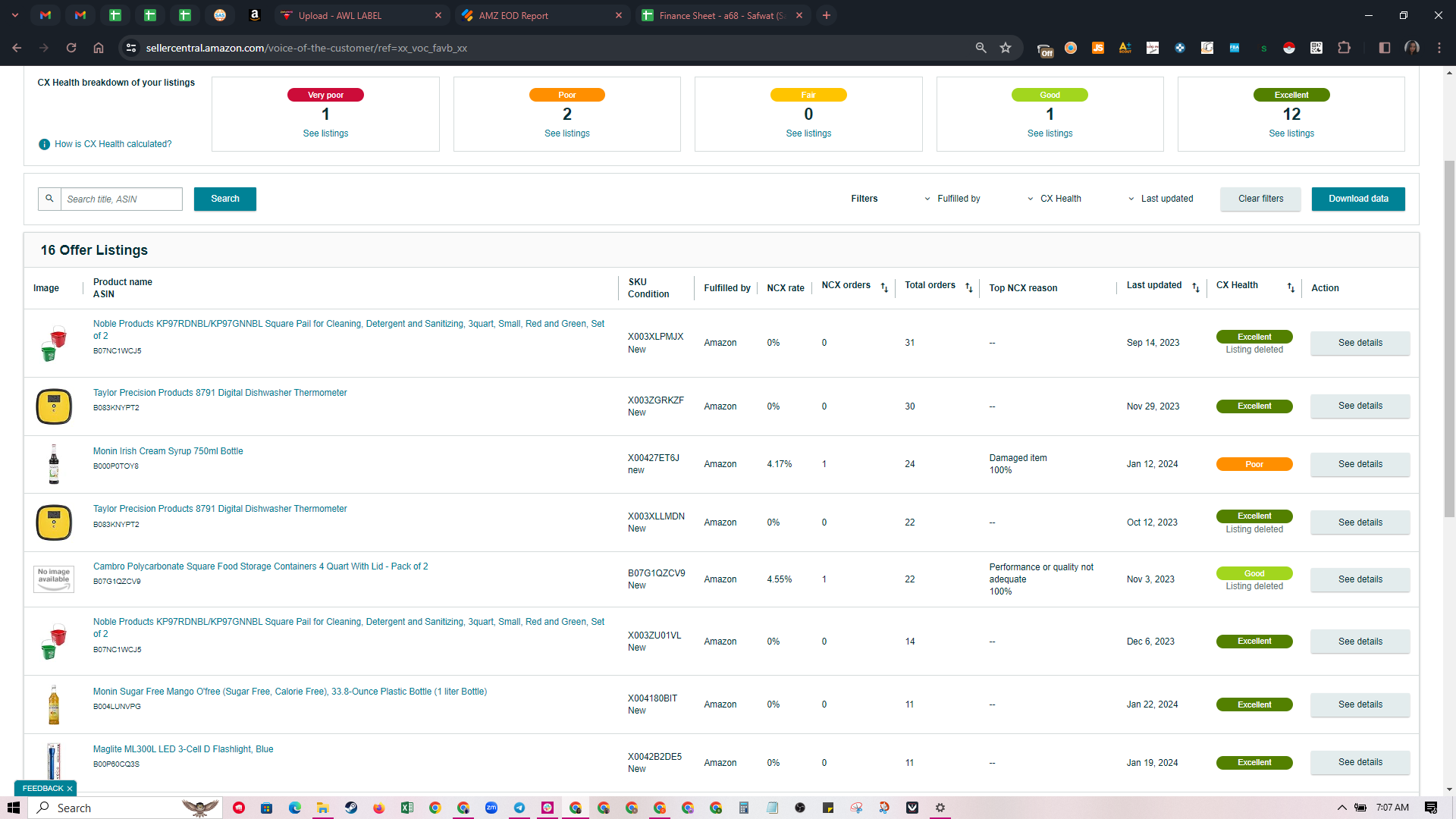This screenshot has width=1456, height=819.
Task: Sort listings by the CX Health column arrows
Action: 1291,287
